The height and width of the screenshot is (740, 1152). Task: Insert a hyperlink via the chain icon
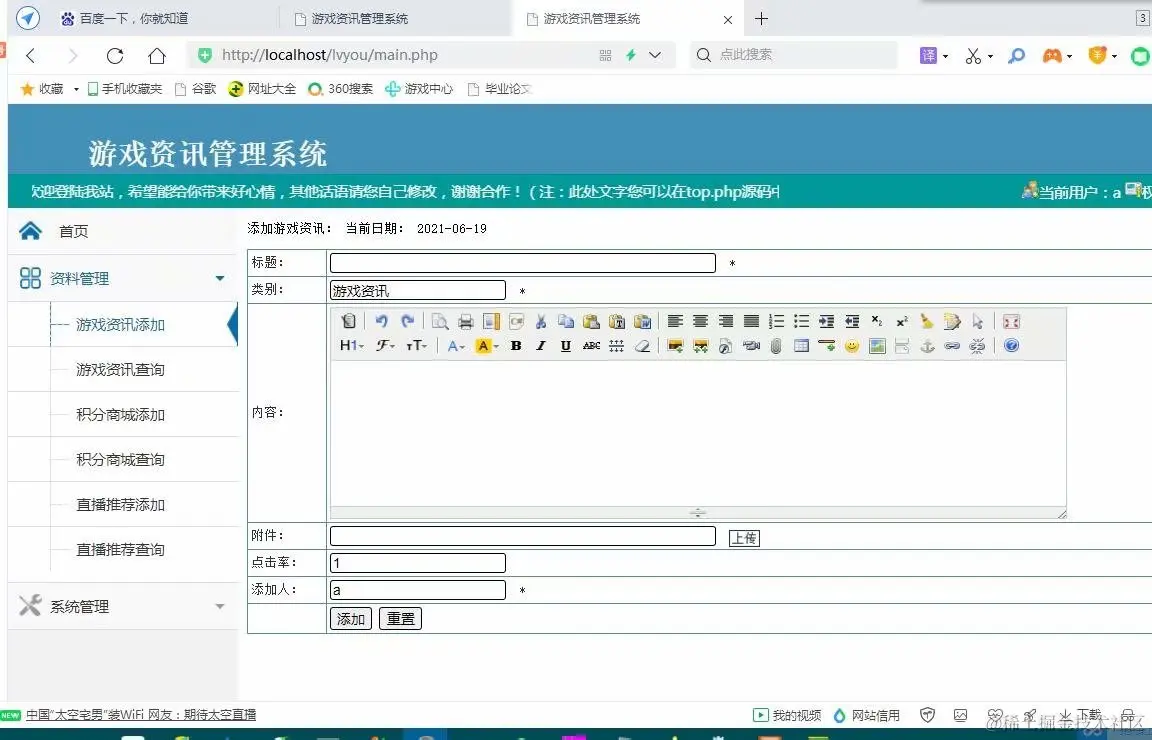click(x=952, y=345)
